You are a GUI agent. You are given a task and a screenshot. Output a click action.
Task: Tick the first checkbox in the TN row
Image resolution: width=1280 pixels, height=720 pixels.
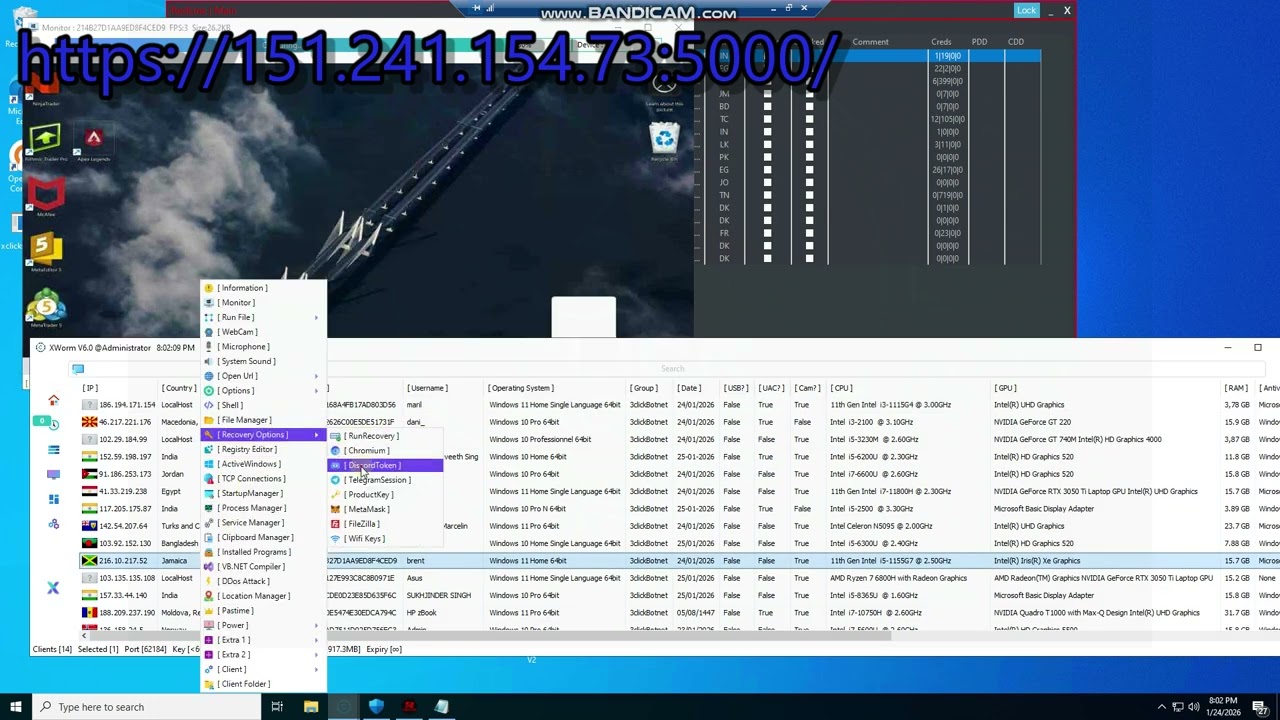click(x=768, y=195)
